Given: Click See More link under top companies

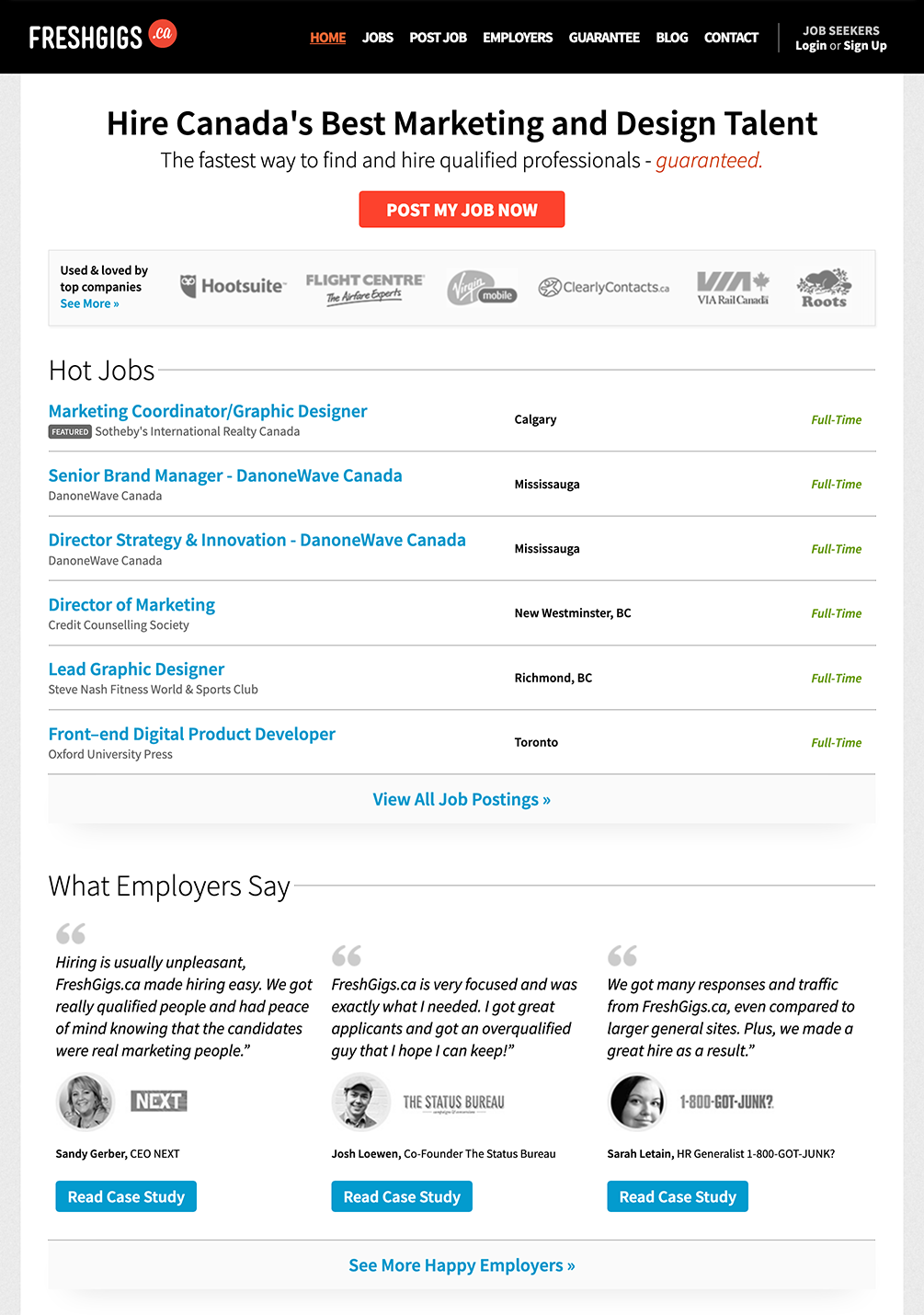Looking at the screenshot, I should [x=89, y=304].
